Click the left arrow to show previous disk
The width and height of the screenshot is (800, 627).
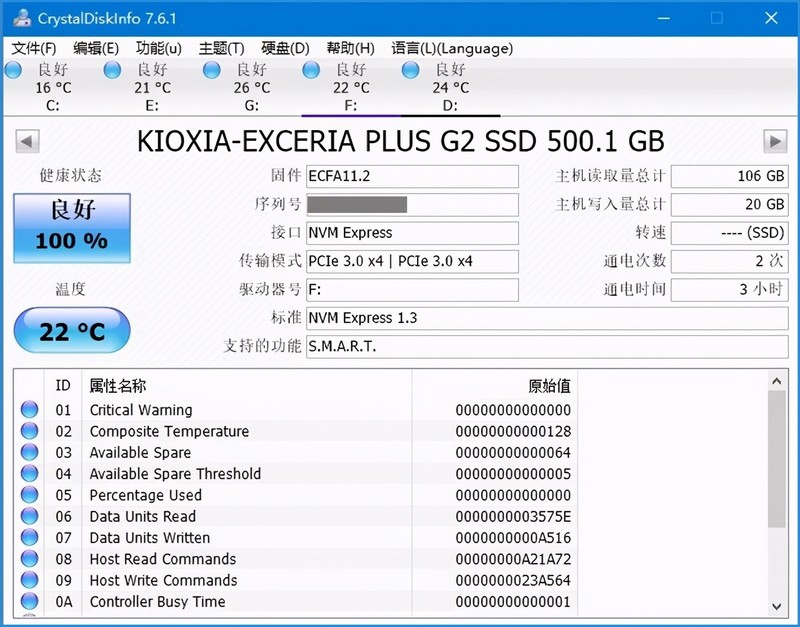(x=25, y=141)
